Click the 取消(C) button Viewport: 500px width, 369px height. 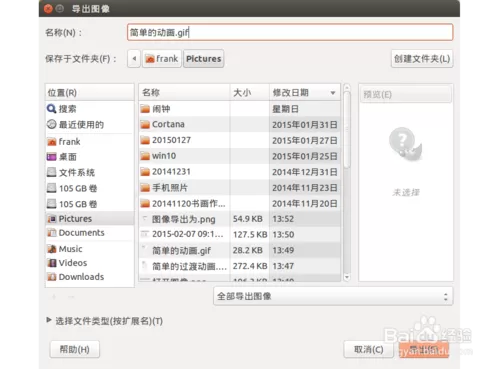click(x=368, y=349)
